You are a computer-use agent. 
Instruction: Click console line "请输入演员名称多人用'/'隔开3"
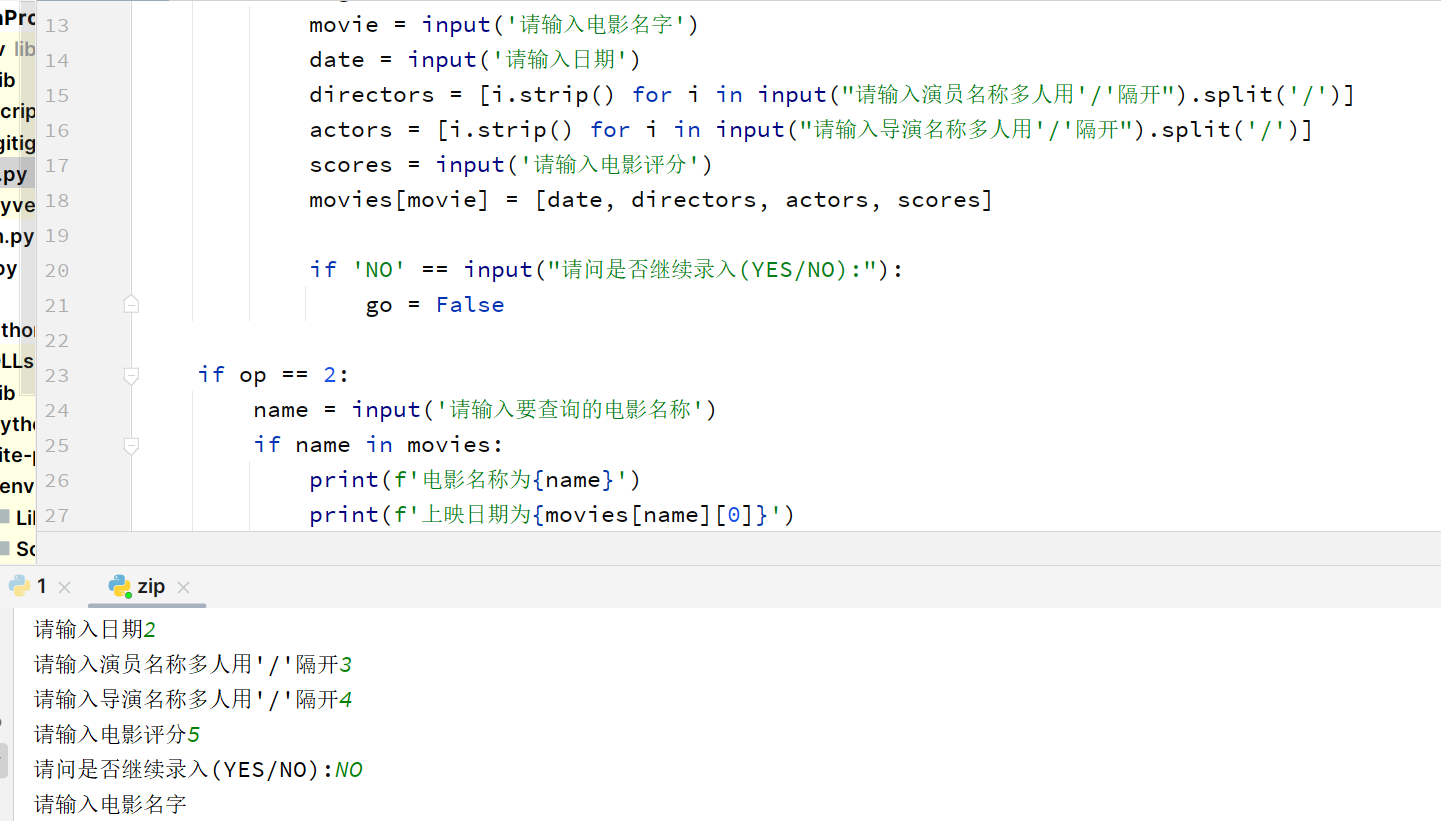(x=193, y=665)
